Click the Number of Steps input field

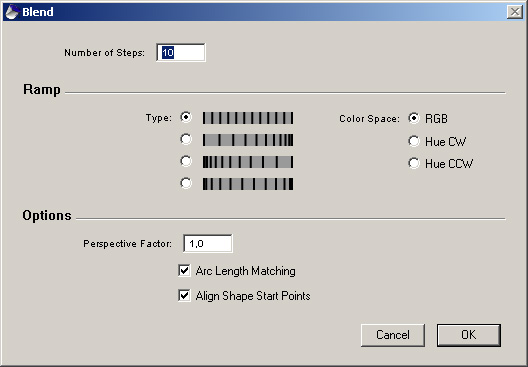coord(181,53)
